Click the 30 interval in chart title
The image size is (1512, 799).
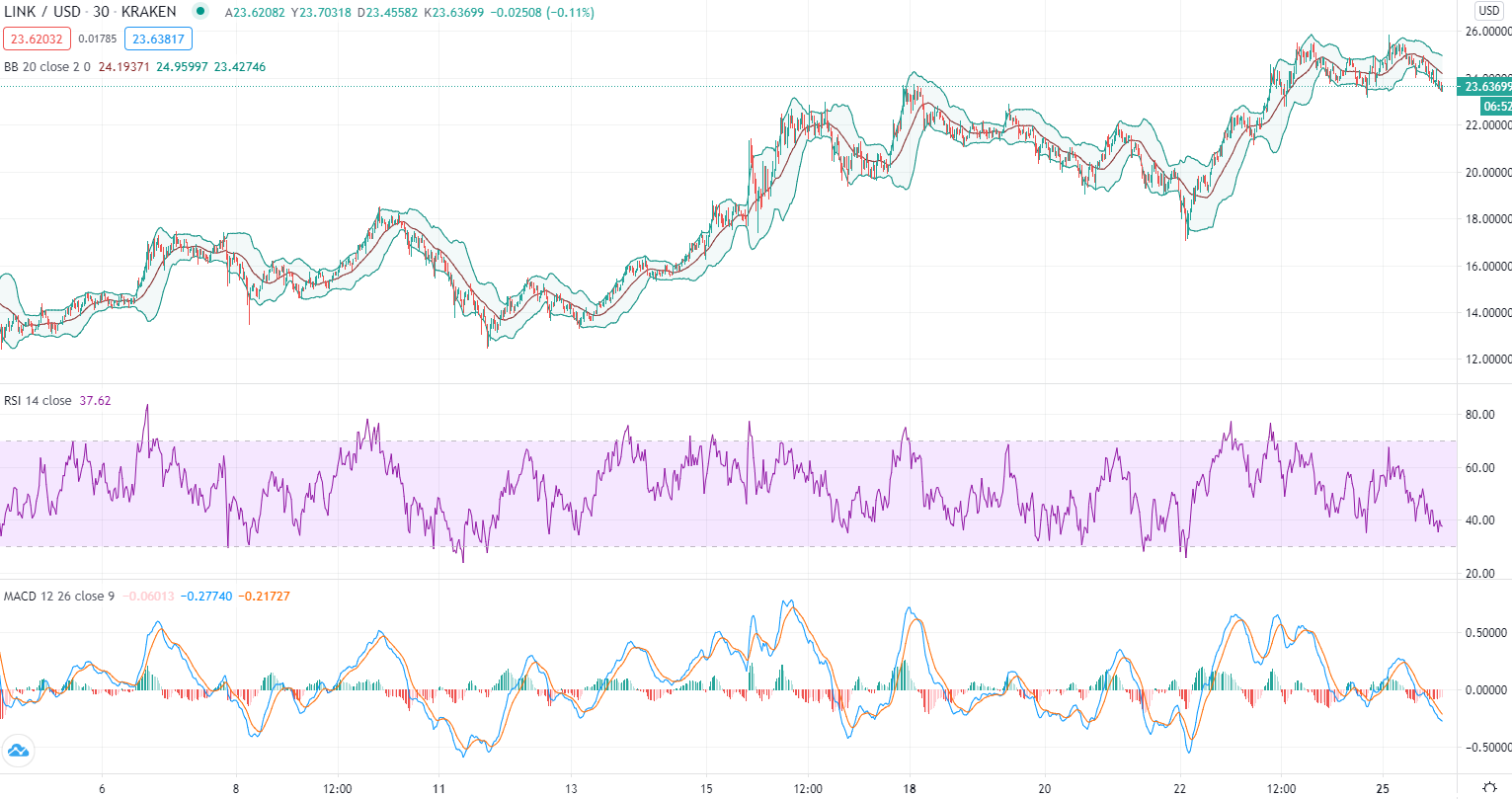[x=101, y=12]
